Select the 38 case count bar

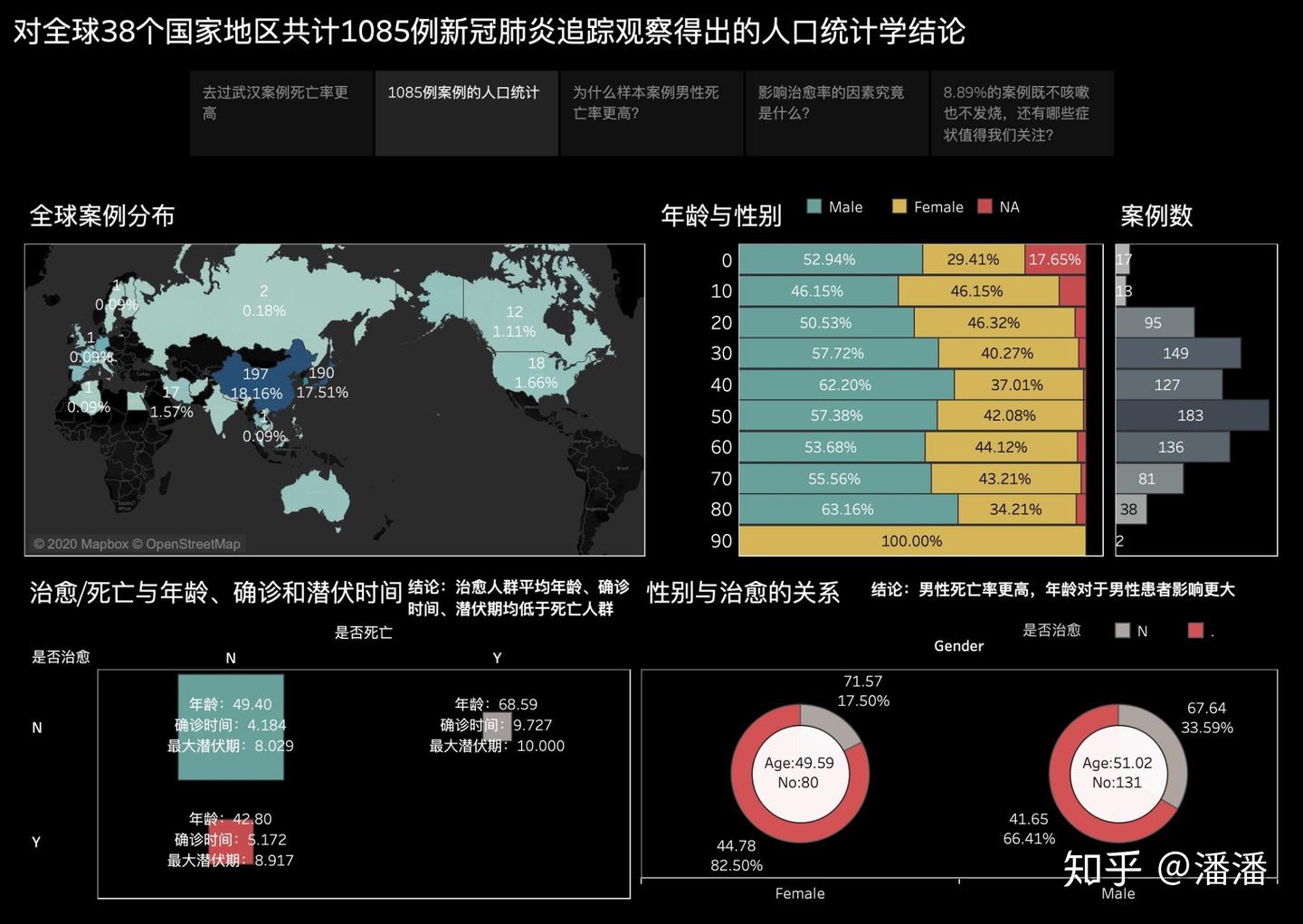click(1132, 510)
